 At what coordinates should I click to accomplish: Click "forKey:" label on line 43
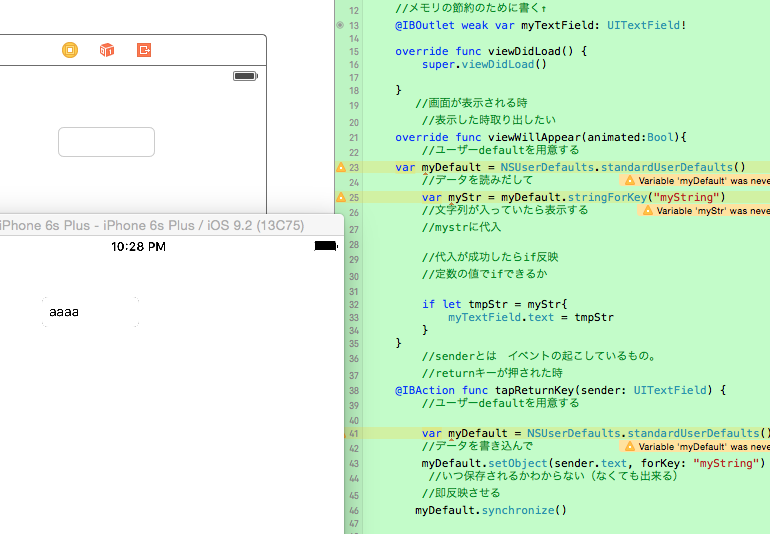(663, 463)
